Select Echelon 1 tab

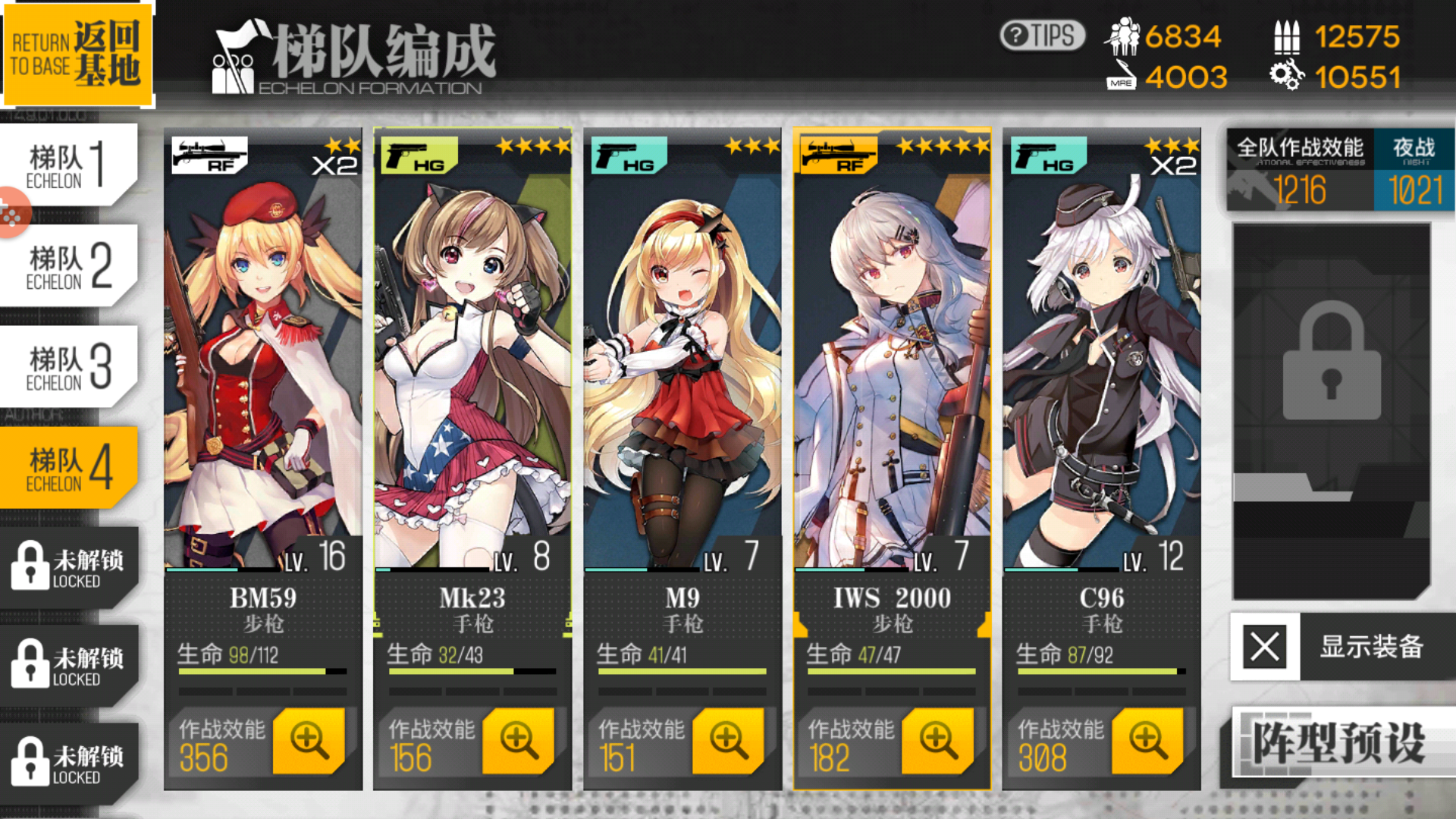coord(68,165)
